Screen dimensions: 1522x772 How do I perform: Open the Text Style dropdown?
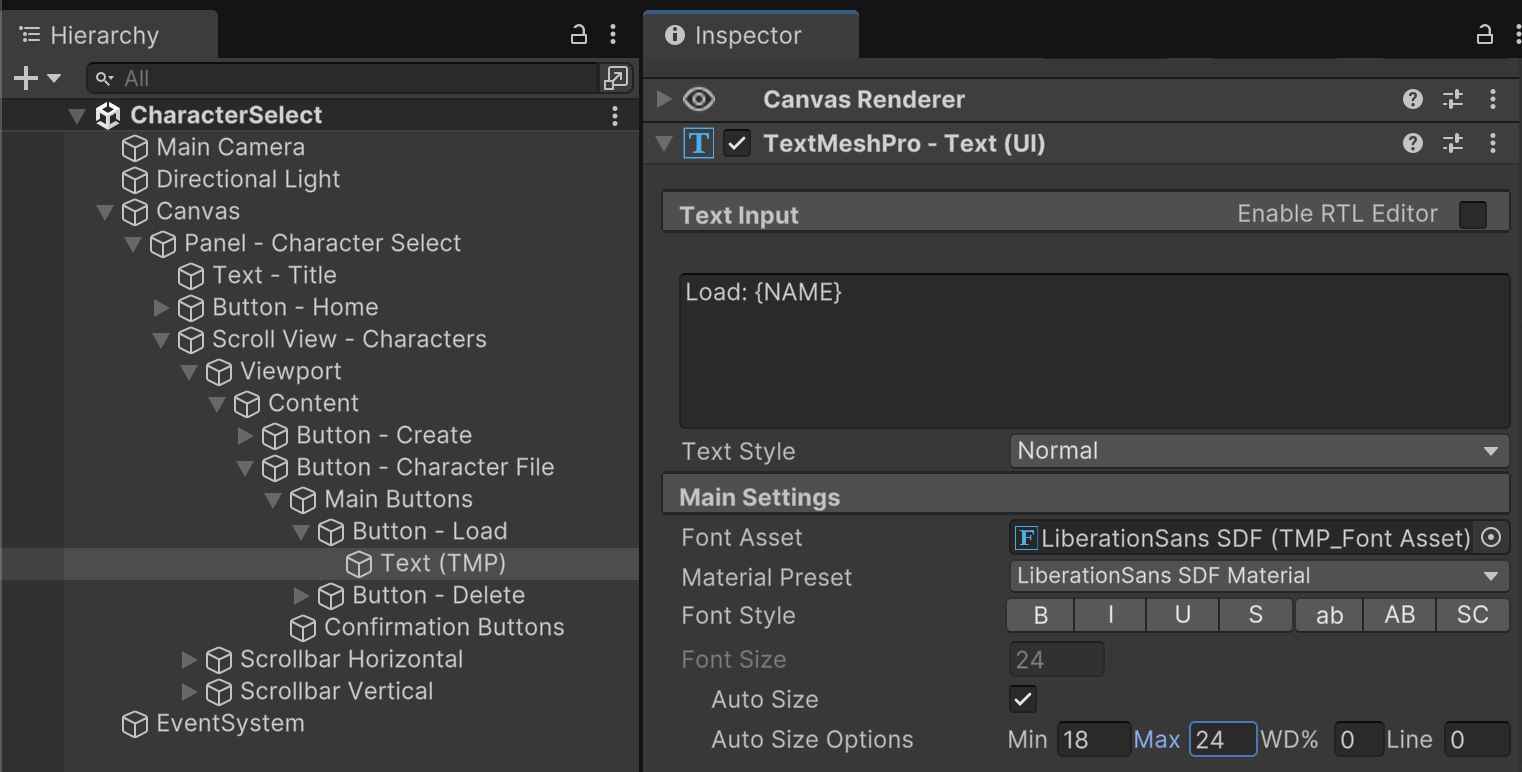1258,451
